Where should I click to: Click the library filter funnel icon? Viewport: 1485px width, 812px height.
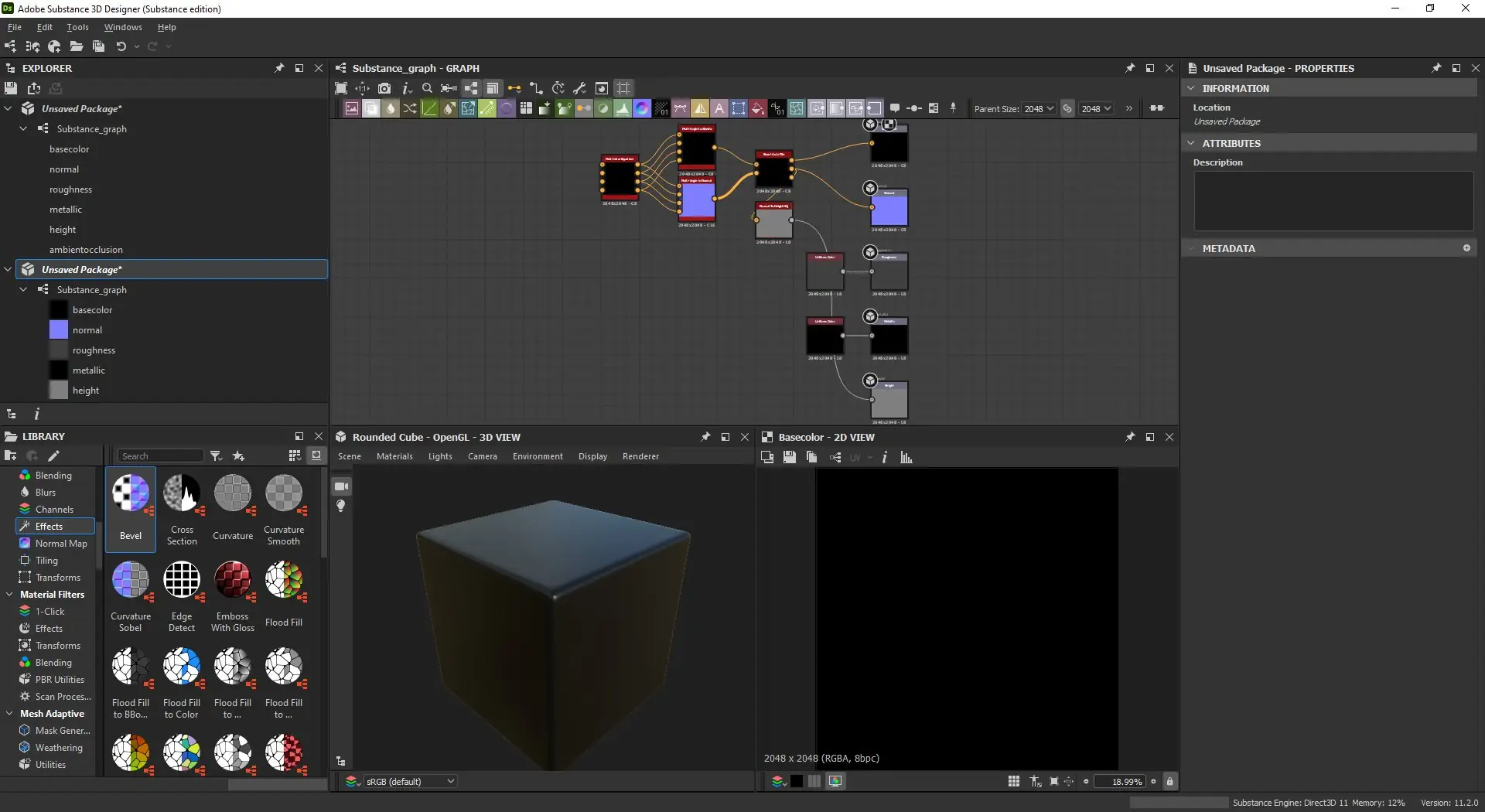[x=217, y=456]
